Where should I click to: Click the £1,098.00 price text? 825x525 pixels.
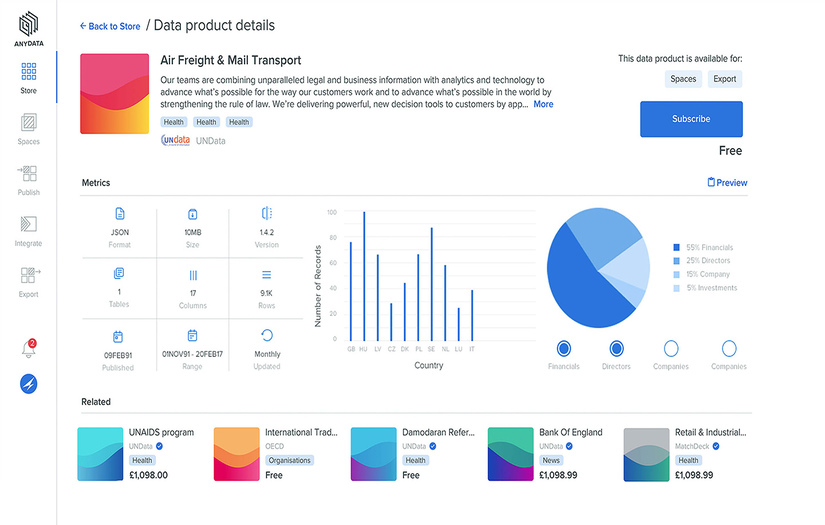(148, 475)
